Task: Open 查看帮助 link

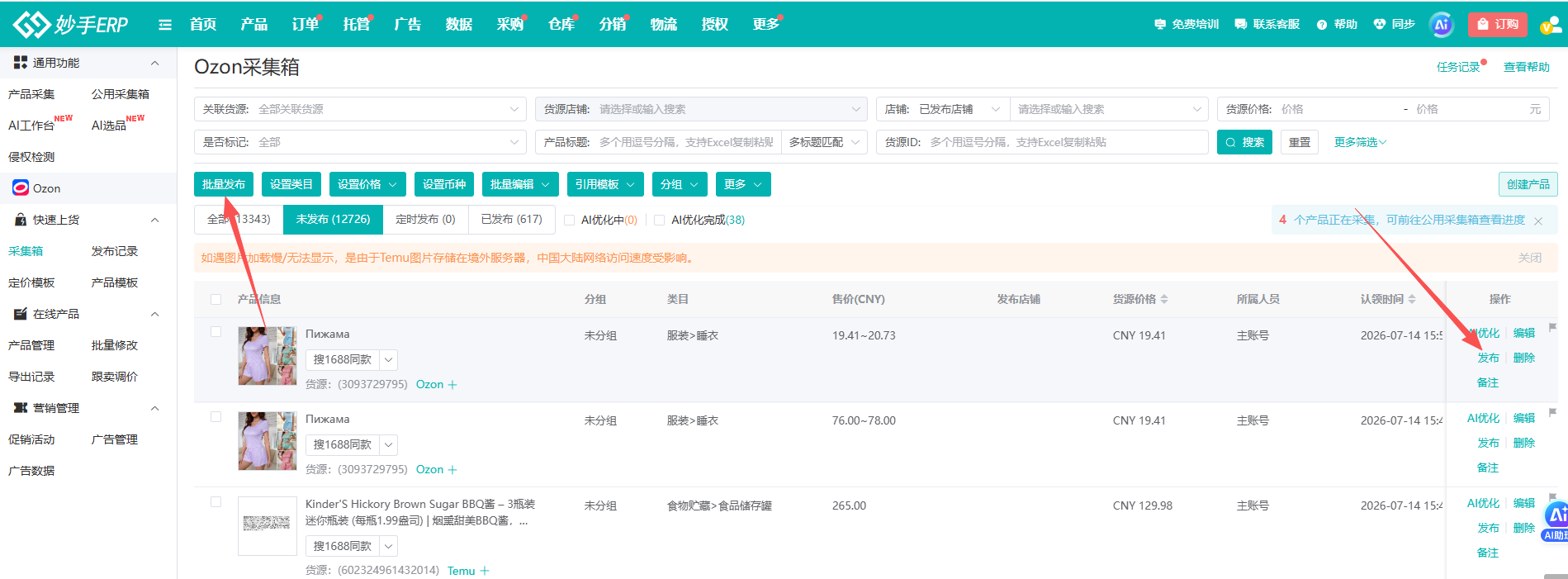Action: pos(1527,67)
